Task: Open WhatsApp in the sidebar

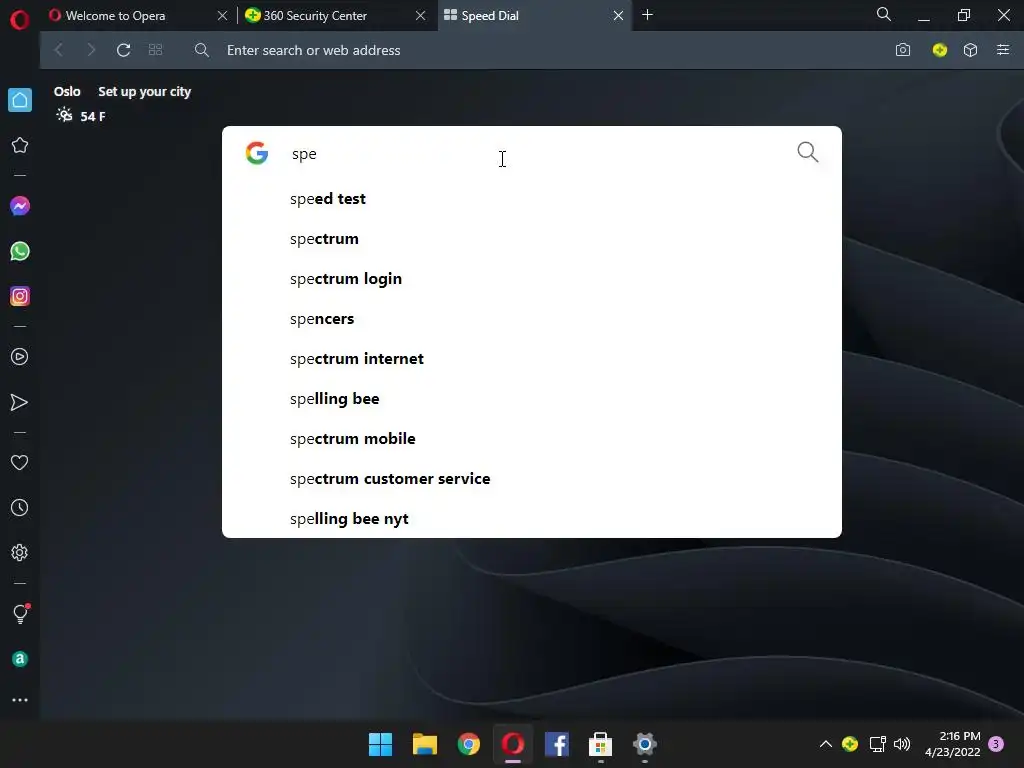Action: coord(20,251)
